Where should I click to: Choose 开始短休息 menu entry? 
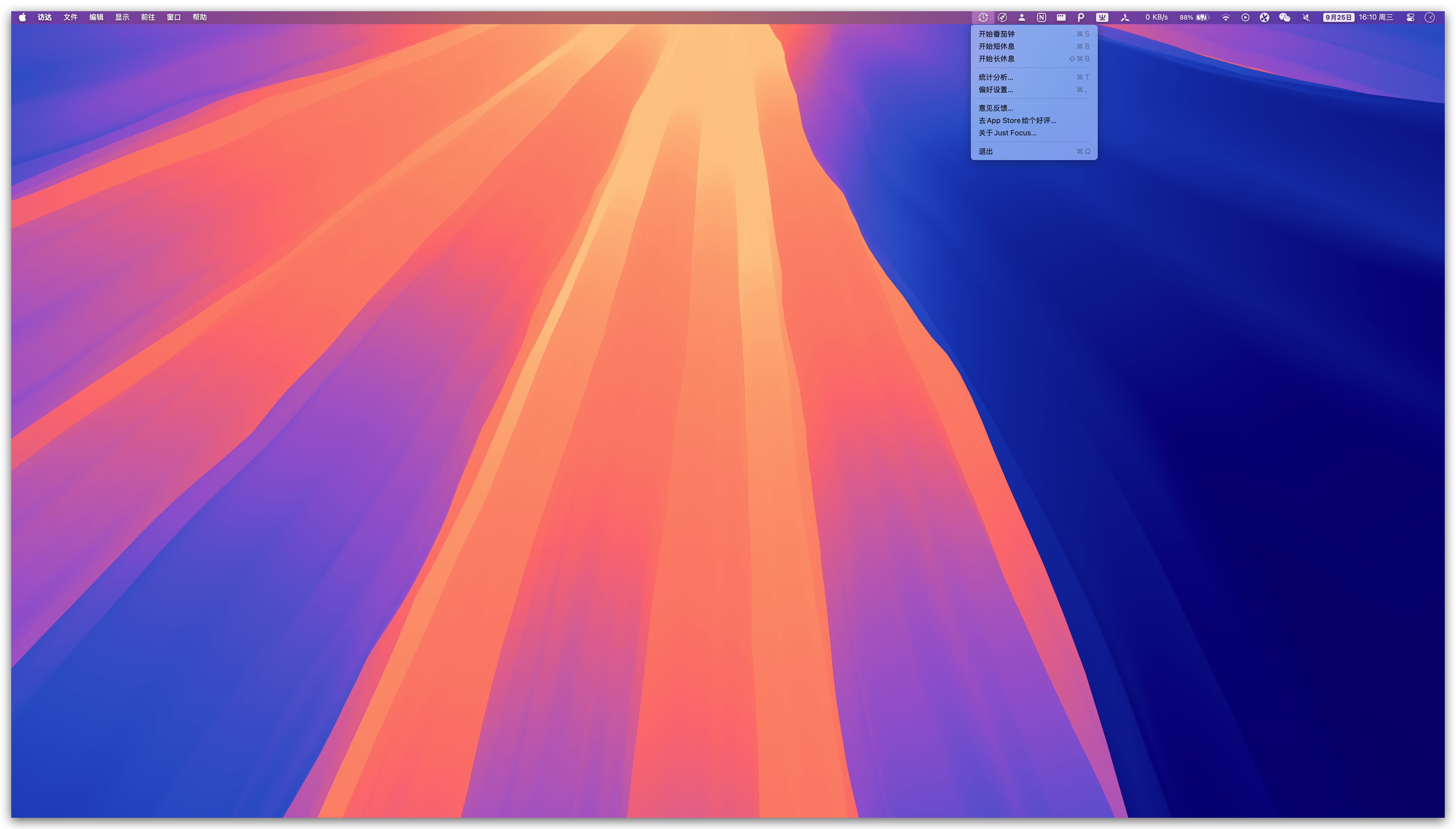coord(996,47)
